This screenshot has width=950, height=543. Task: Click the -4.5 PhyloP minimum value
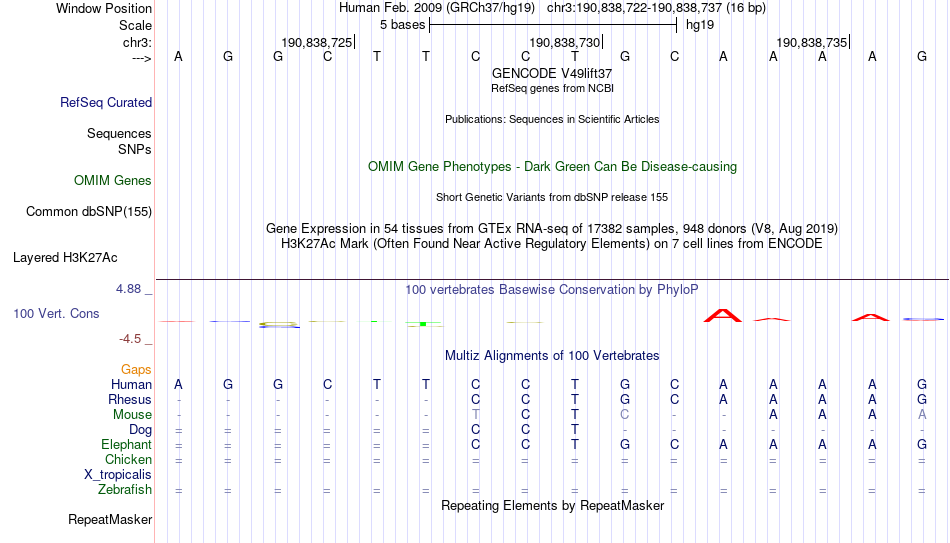point(130,339)
